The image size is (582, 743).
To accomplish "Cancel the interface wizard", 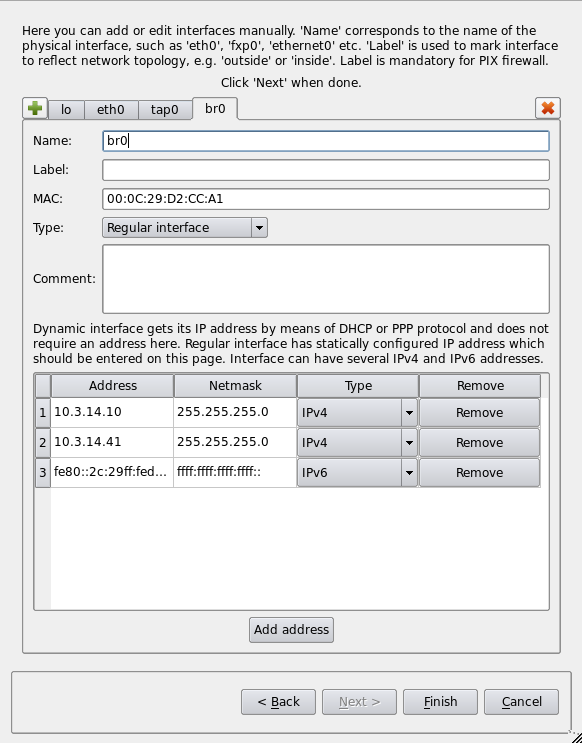I will point(521,702).
